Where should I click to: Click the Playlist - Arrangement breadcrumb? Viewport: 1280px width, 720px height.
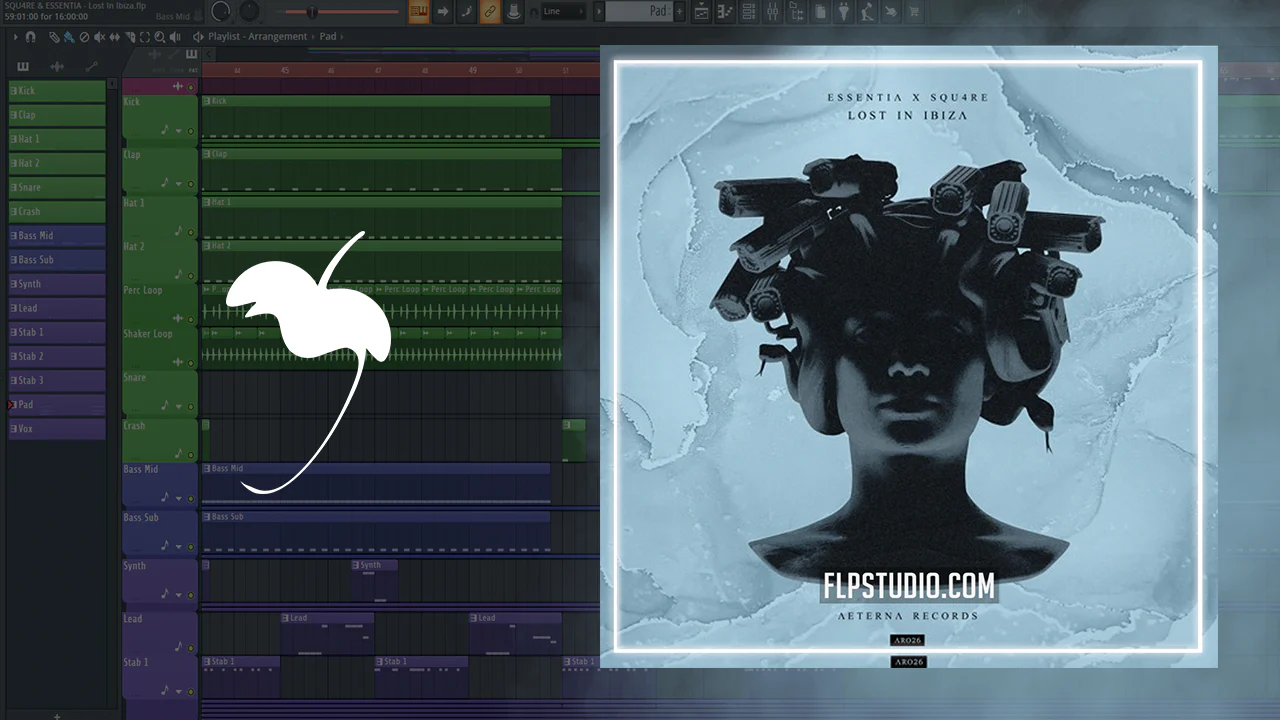click(x=258, y=37)
